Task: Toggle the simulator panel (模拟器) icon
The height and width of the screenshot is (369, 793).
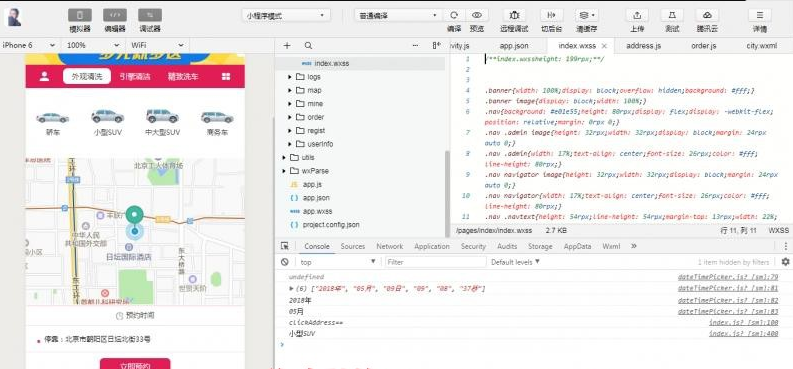Action: pos(80,15)
